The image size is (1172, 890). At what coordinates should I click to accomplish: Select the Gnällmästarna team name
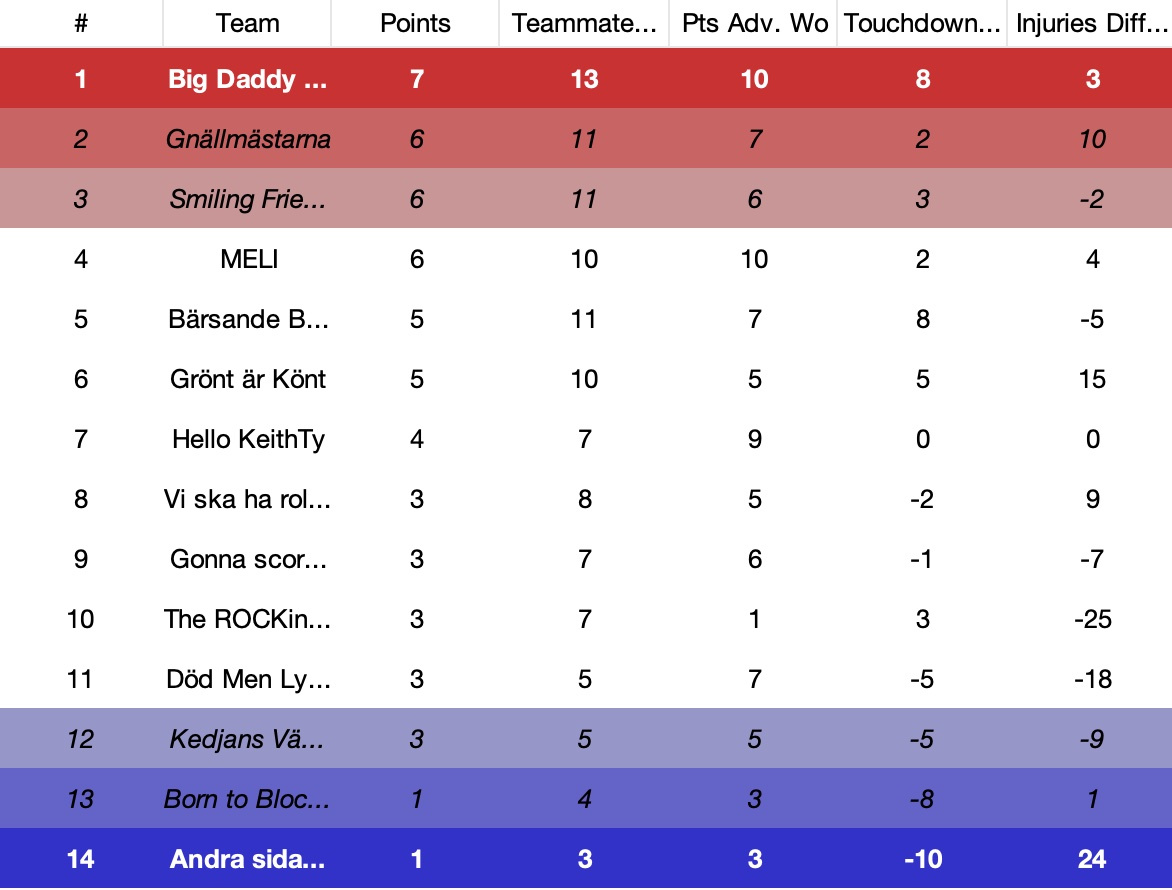247,139
